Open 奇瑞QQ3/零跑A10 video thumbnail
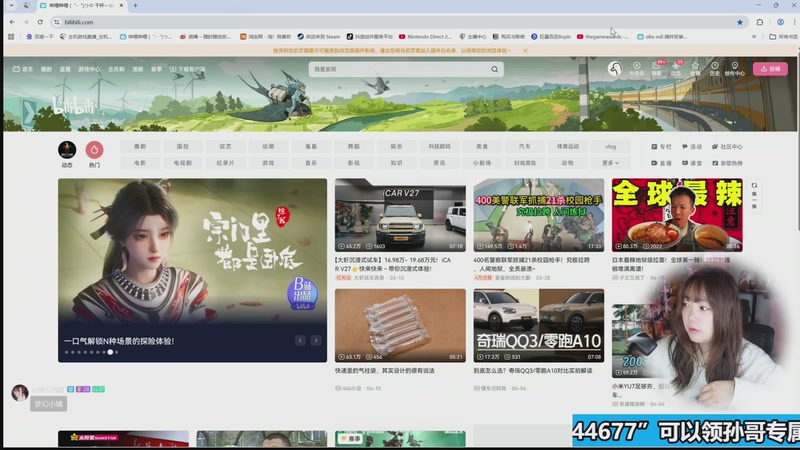Image resolution: width=800 pixels, height=450 pixels. pyautogui.click(x=539, y=326)
